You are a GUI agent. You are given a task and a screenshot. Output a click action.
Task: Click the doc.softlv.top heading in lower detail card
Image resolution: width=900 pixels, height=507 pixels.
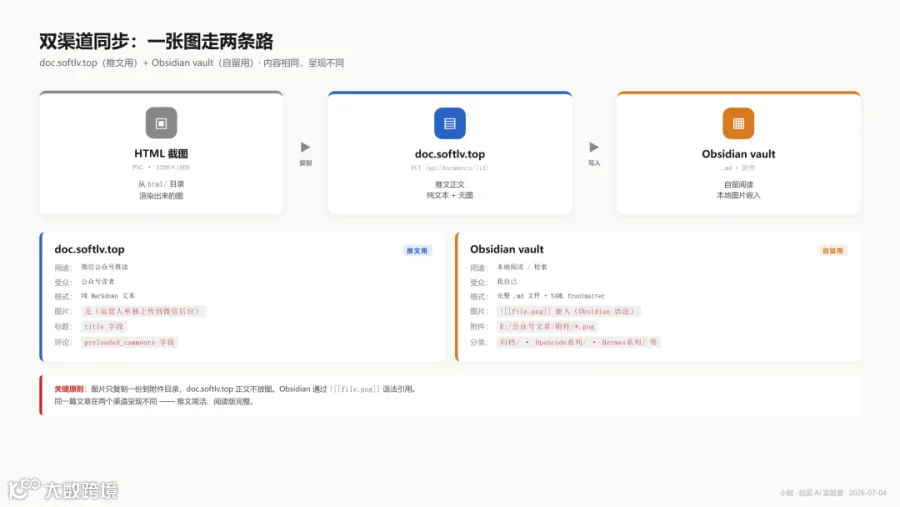click(x=90, y=249)
